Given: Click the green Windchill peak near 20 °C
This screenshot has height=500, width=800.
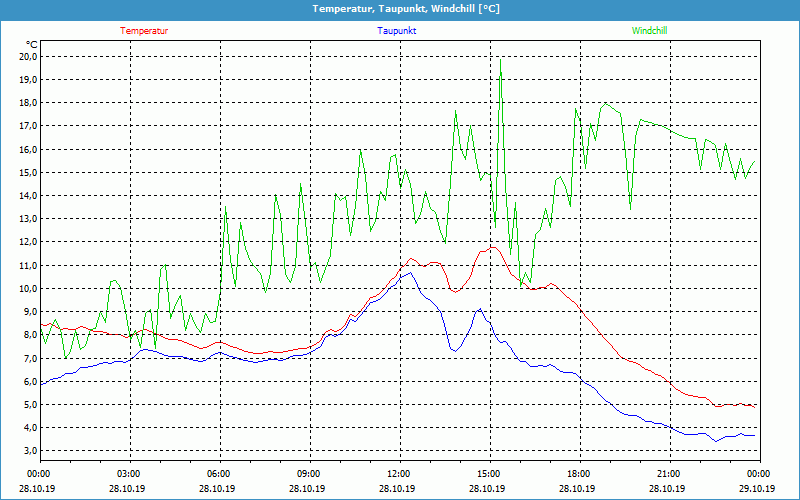Looking at the screenshot, I should pyautogui.click(x=501, y=60).
